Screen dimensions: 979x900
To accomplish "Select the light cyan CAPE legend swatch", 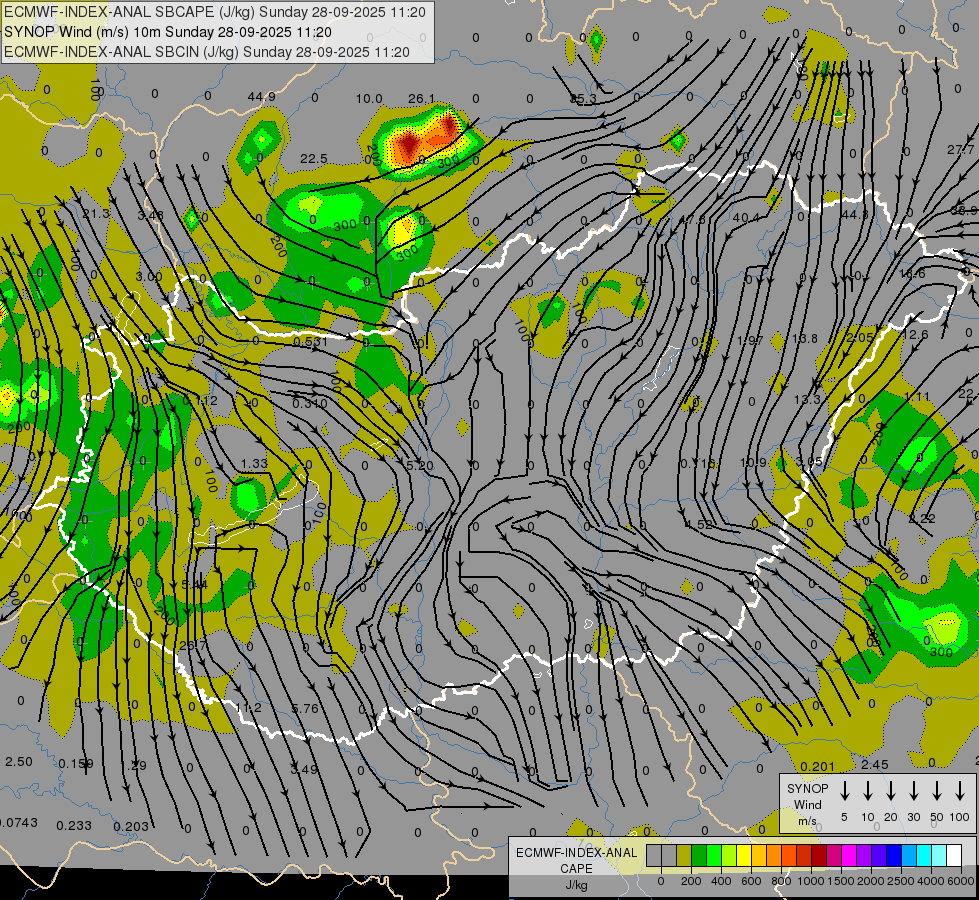I will 938,856.
